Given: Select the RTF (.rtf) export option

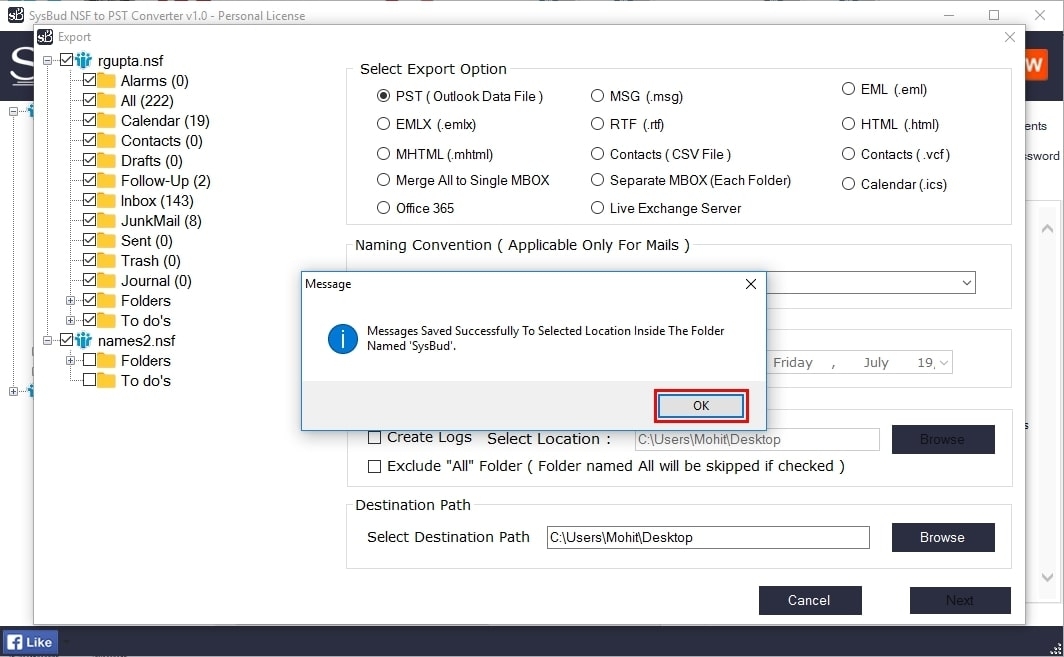Looking at the screenshot, I should click(x=597, y=124).
